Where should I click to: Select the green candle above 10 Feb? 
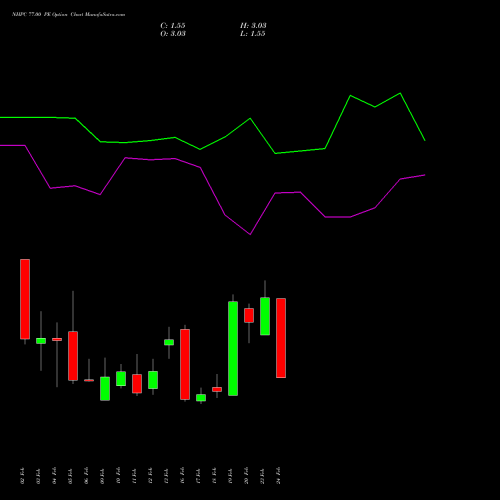point(121,379)
